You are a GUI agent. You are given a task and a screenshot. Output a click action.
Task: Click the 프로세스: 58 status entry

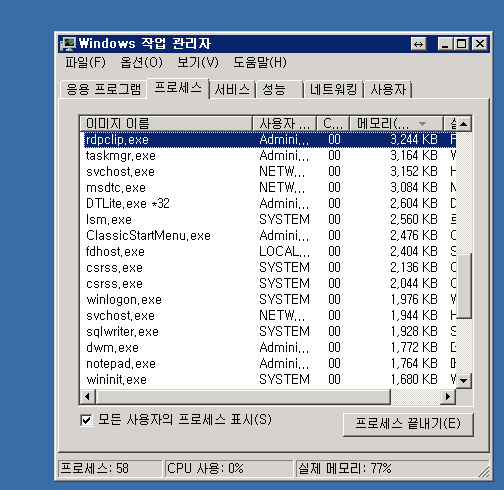click(x=110, y=469)
